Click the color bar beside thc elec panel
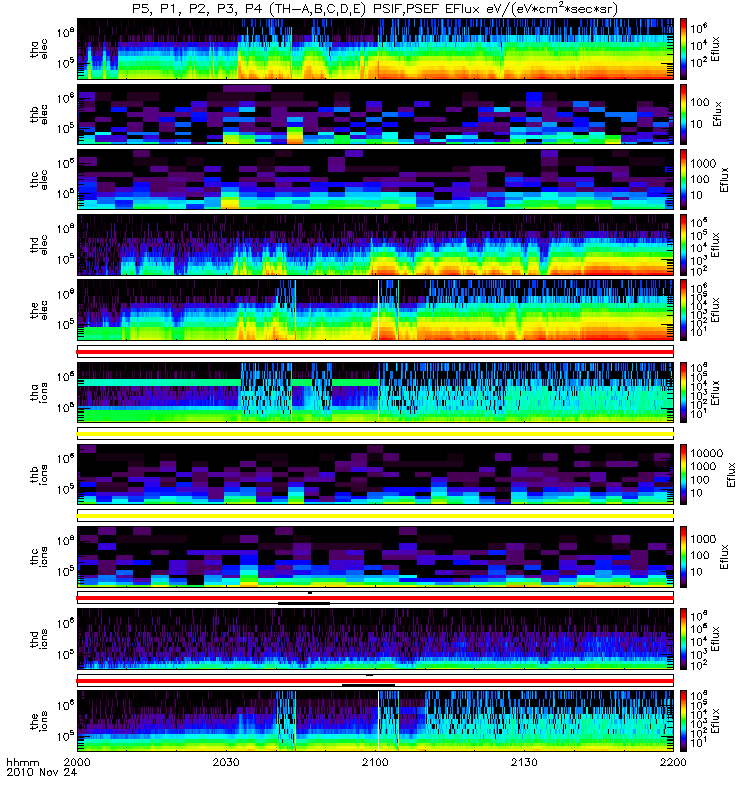This screenshot has height=800, width=750. 683,180
